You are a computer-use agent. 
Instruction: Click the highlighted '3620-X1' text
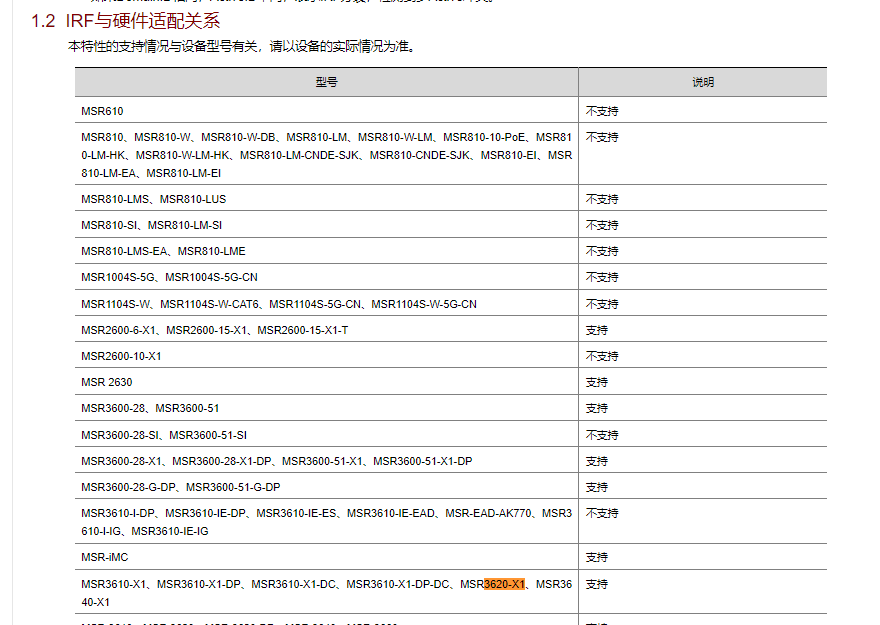[x=505, y=584]
